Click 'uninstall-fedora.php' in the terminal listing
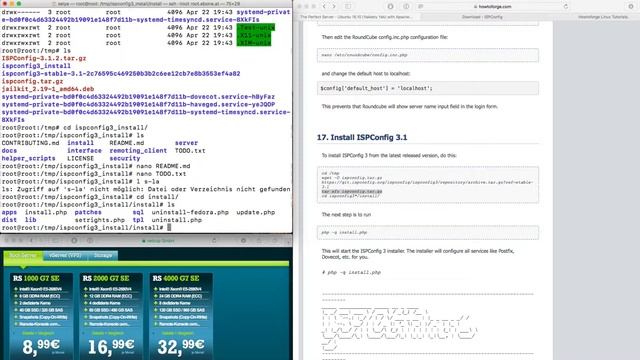The image size is (640, 360). click(190, 212)
